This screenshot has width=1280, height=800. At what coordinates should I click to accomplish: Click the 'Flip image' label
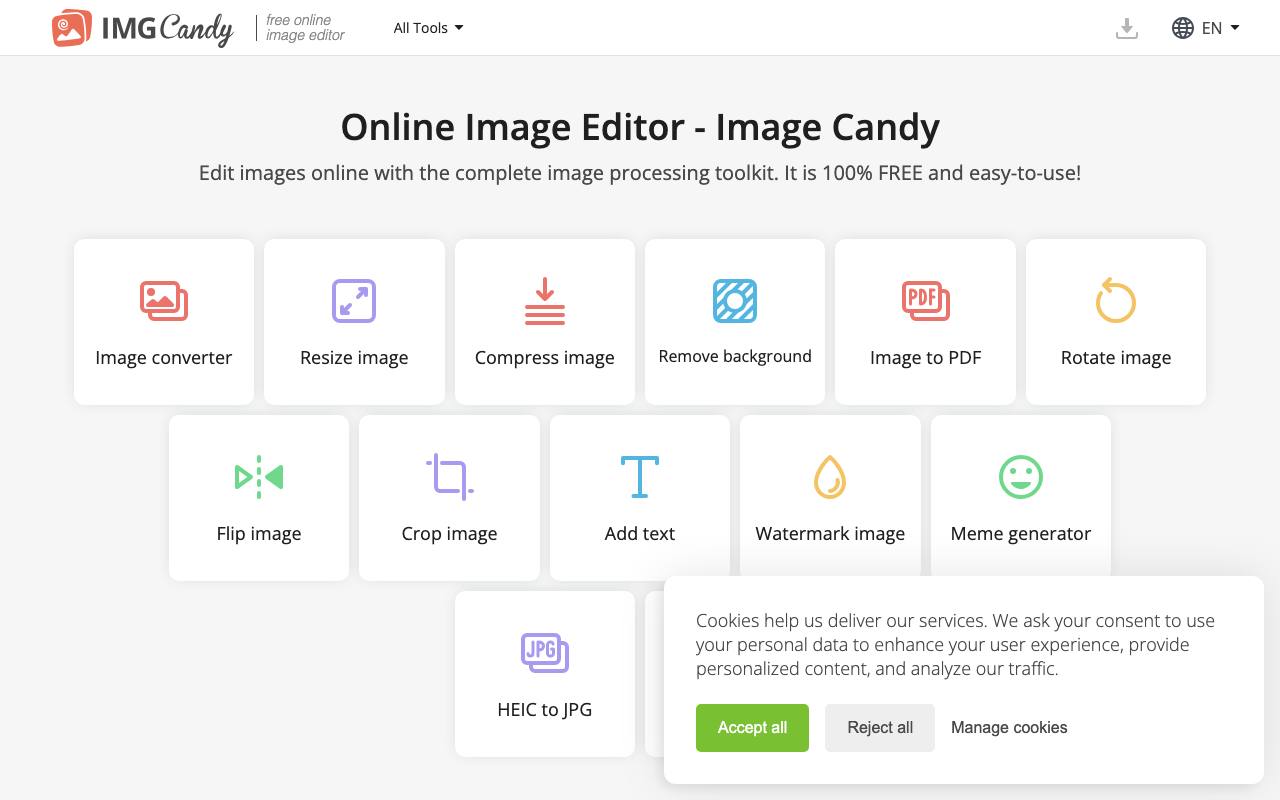pyautogui.click(x=259, y=534)
